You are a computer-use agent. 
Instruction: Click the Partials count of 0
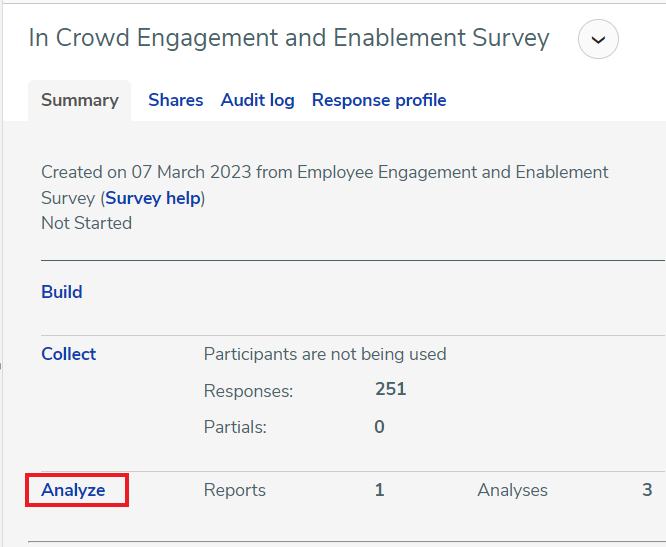pos(379,427)
